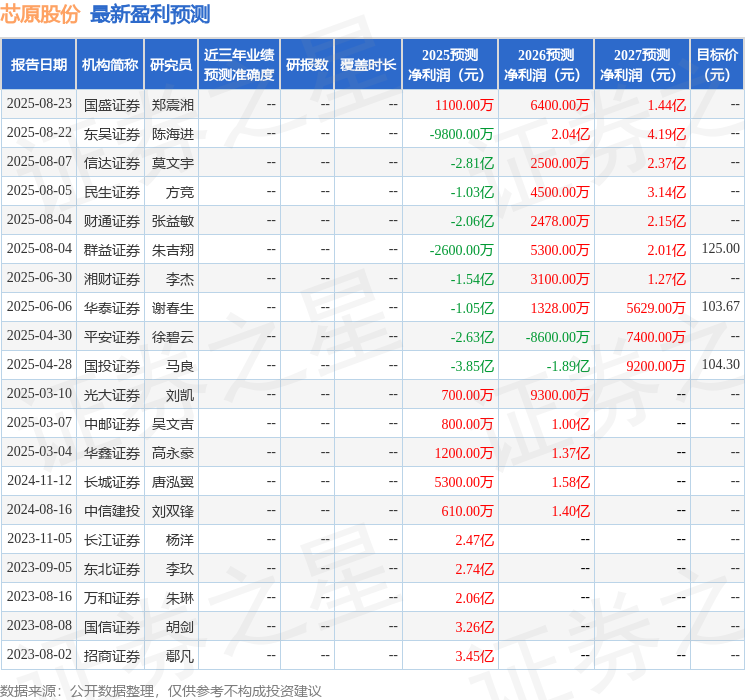Select the 近三年业绩预测准确度 header

(239, 64)
